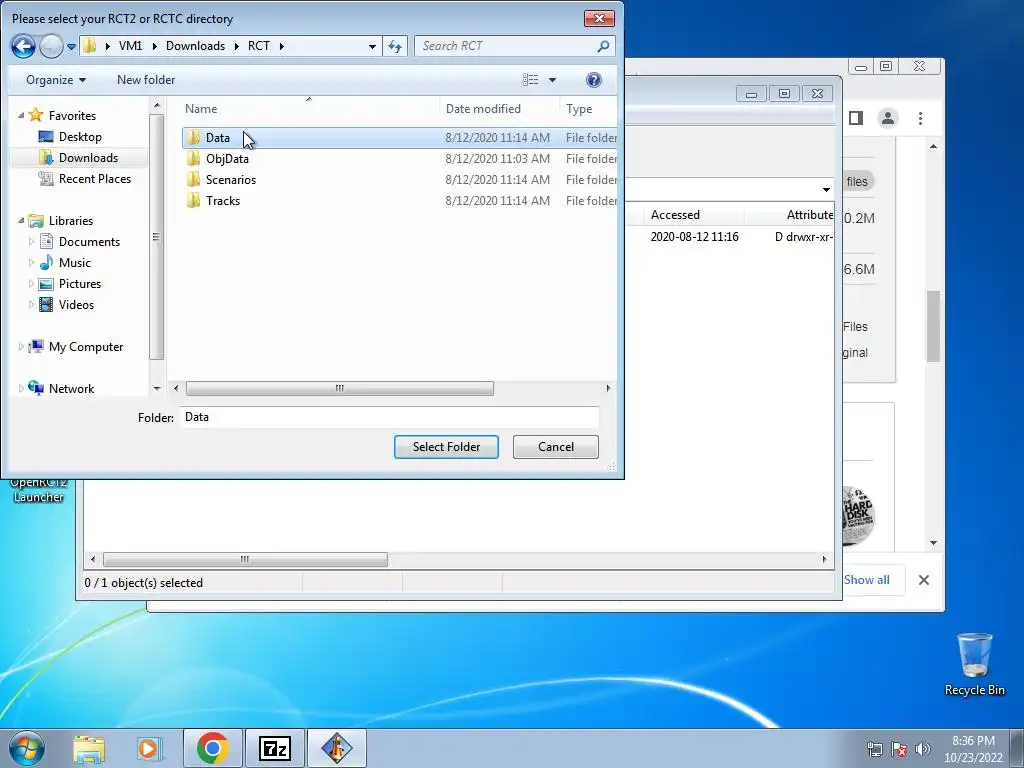This screenshot has width=1024, height=768.
Task: Open Windows Media Player from taskbar
Action: pyautogui.click(x=148, y=748)
